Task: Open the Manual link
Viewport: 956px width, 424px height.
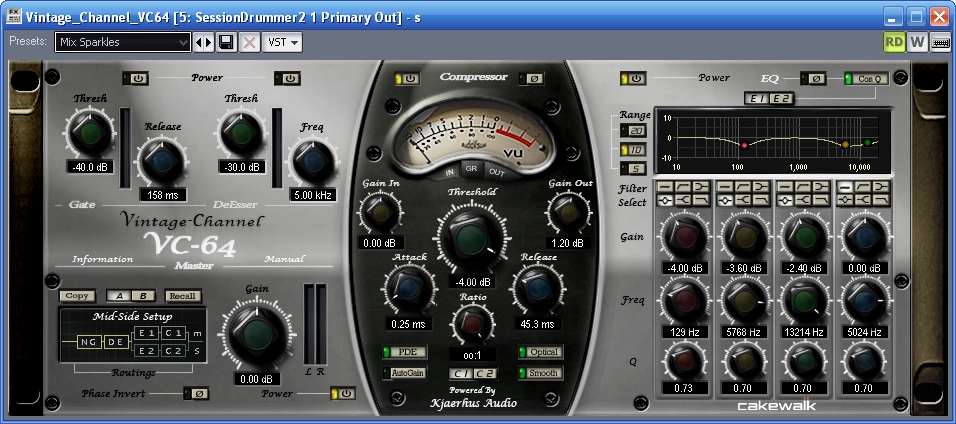Action: 284,259
